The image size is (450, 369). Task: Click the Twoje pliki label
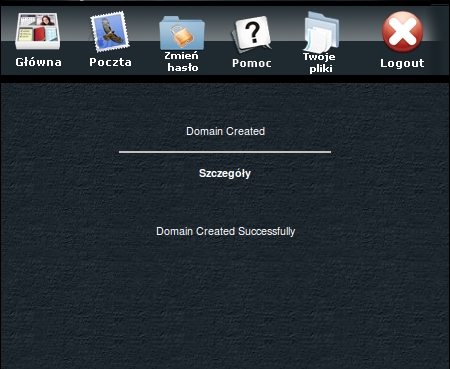click(x=320, y=63)
